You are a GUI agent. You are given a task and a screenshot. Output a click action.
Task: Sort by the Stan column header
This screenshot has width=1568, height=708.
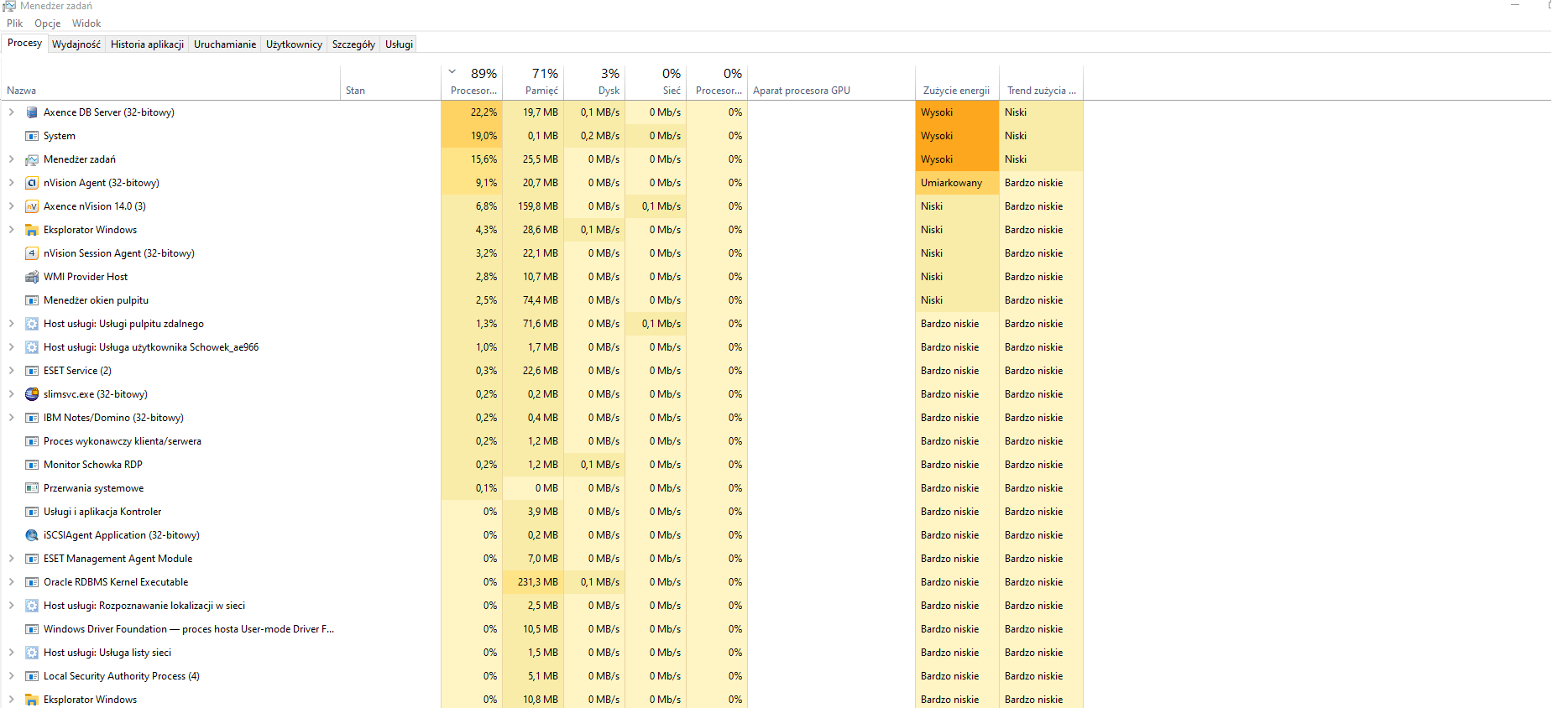(x=390, y=82)
